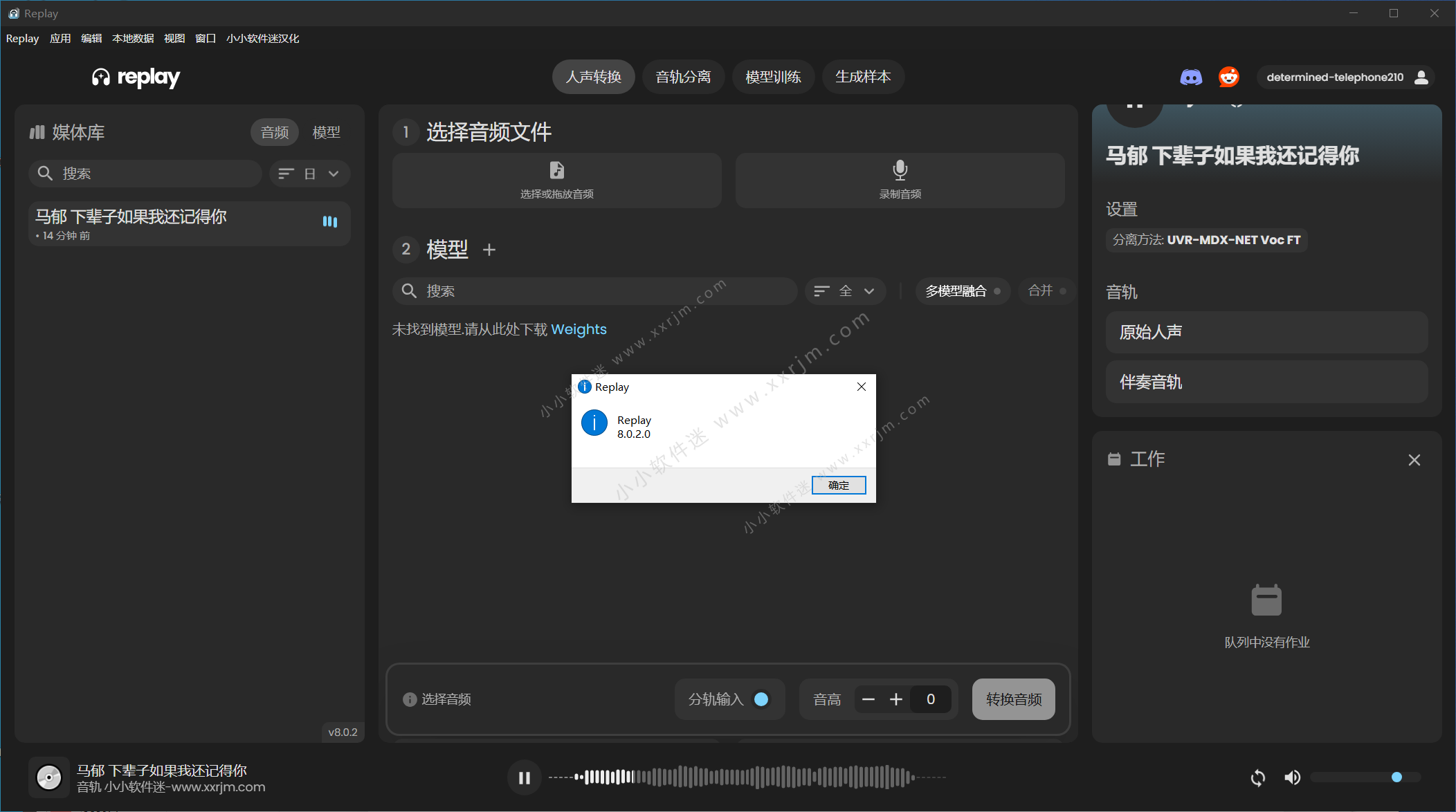Adjust the volume slider in the player
The height and width of the screenshot is (812, 1456).
pos(1365,777)
